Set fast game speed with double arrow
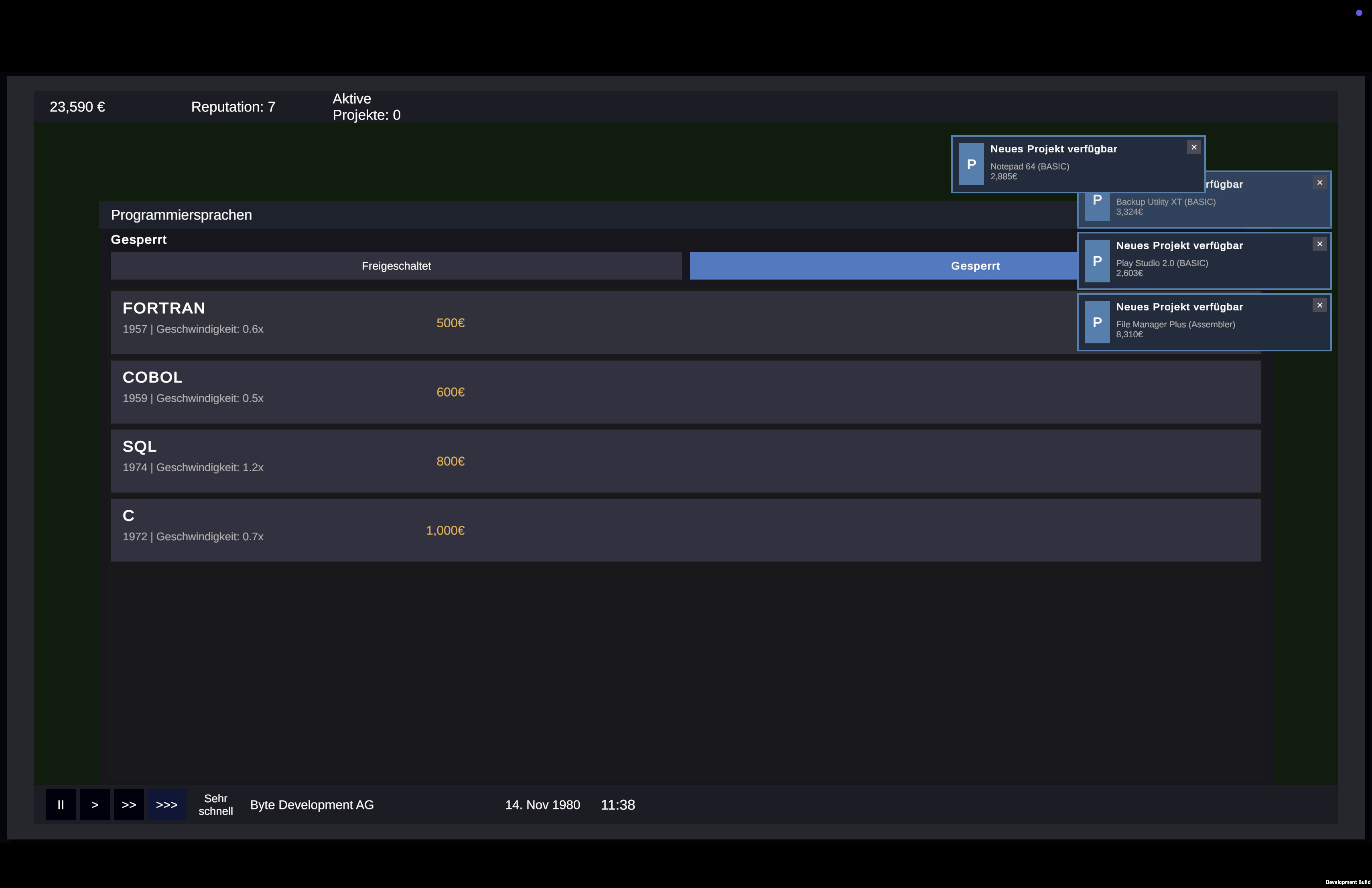Image resolution: width=1372 pixels, height=888 pixels. point(129,805)
